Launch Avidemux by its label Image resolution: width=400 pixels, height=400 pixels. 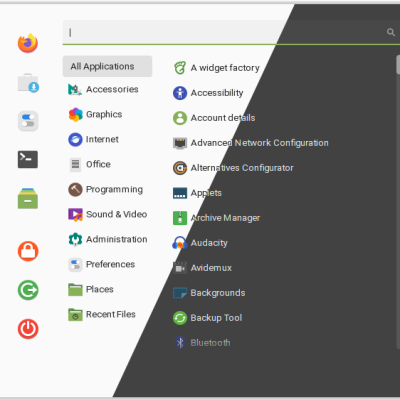211,268
